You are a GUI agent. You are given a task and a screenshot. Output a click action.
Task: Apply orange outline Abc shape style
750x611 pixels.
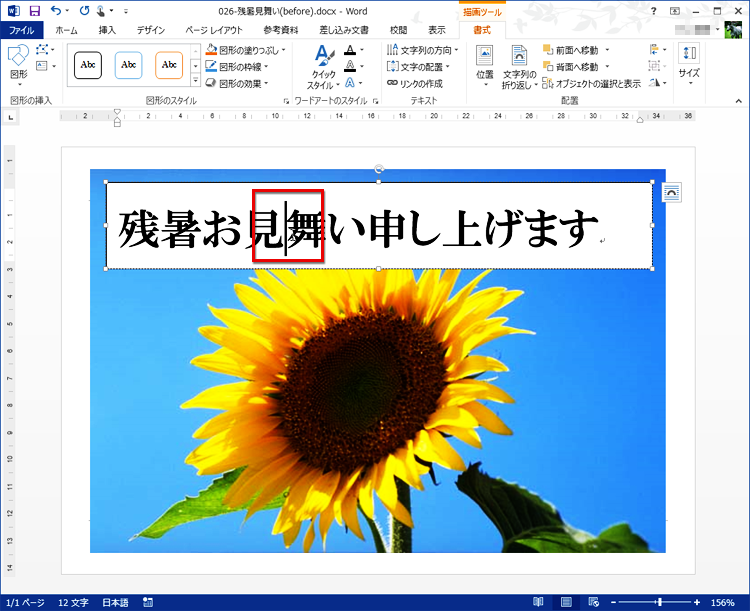pos(169,65)
